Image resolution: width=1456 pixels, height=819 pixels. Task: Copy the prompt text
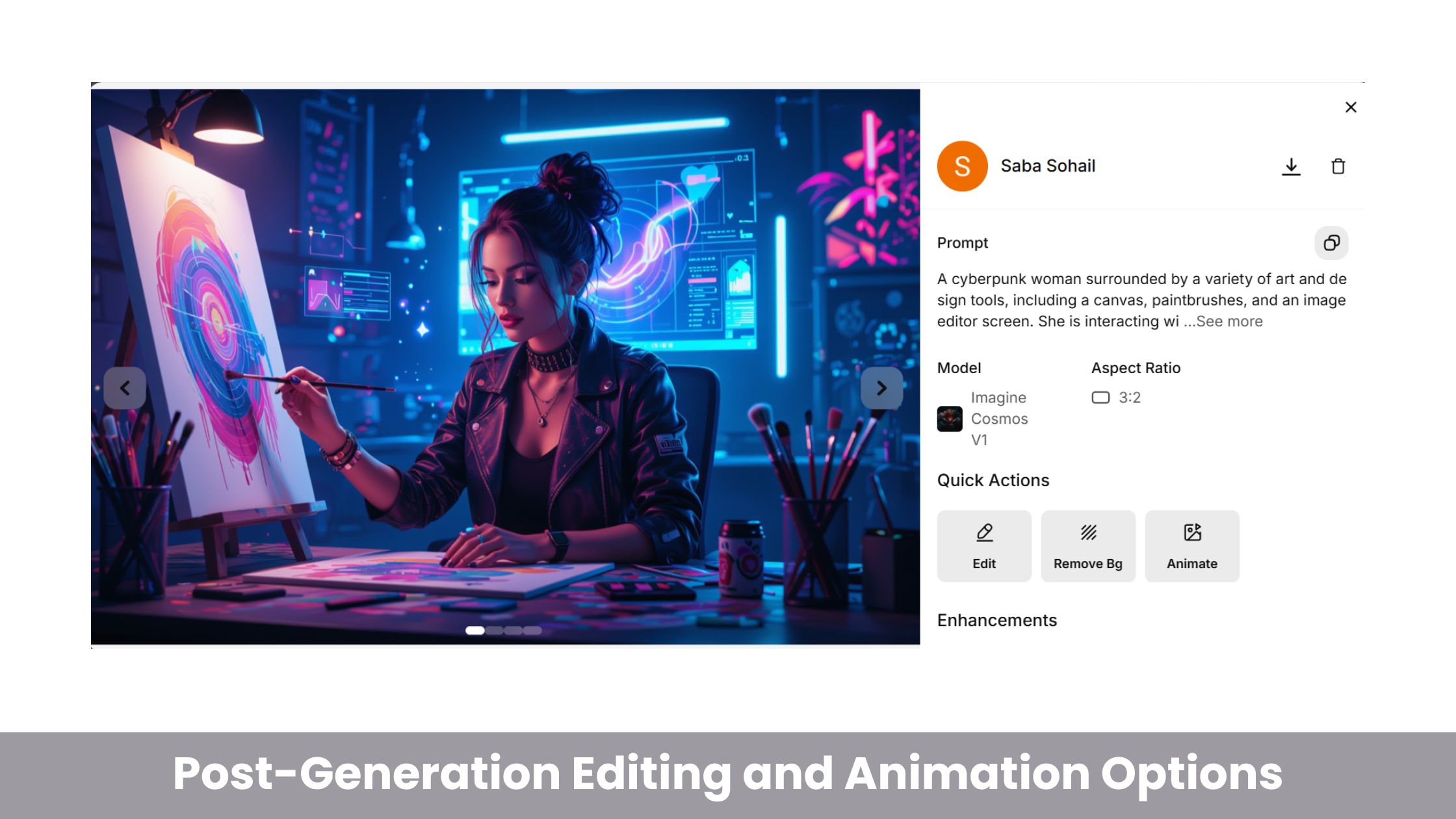pyautogui.click(x=1331, y=243)
